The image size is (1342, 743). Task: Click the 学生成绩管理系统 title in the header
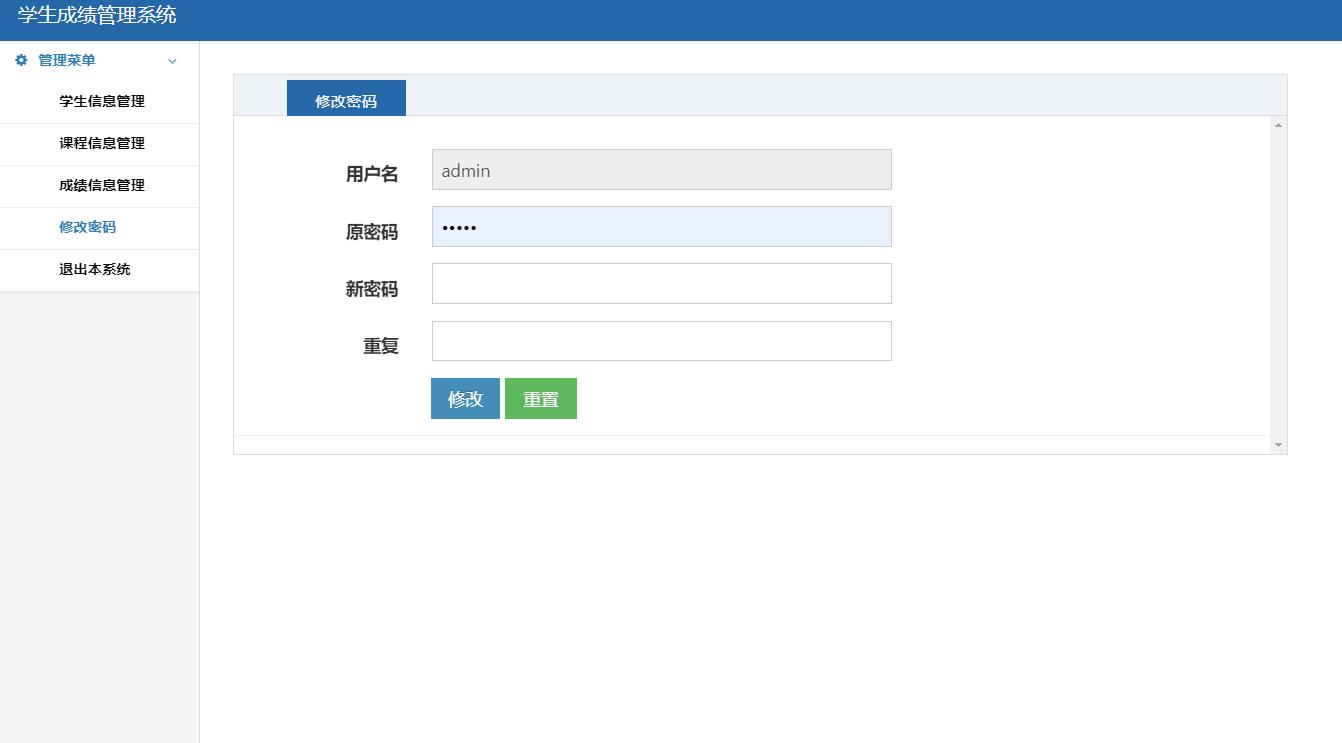tap(92, 15)
